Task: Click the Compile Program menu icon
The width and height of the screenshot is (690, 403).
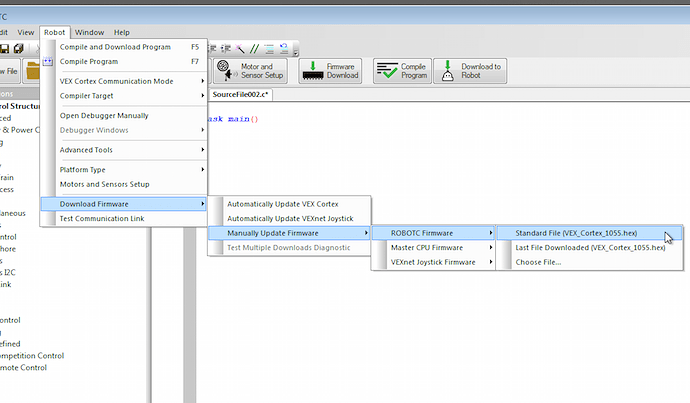Action: [48, 61]
